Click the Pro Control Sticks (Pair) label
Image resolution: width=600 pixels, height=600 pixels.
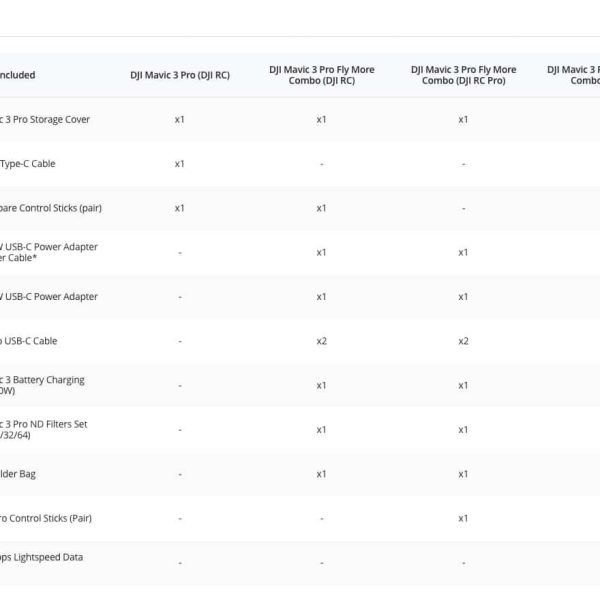pos(45,518)
